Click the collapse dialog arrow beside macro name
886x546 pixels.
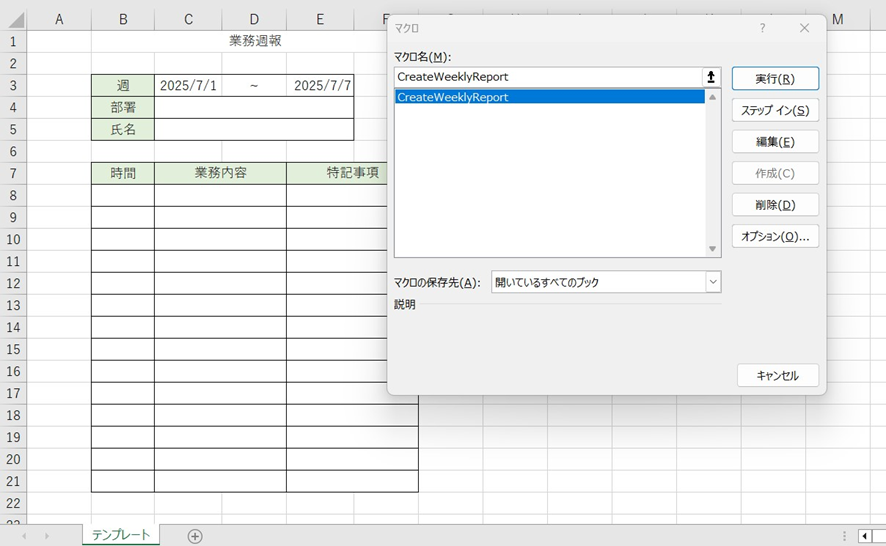(x=711, y=77)
